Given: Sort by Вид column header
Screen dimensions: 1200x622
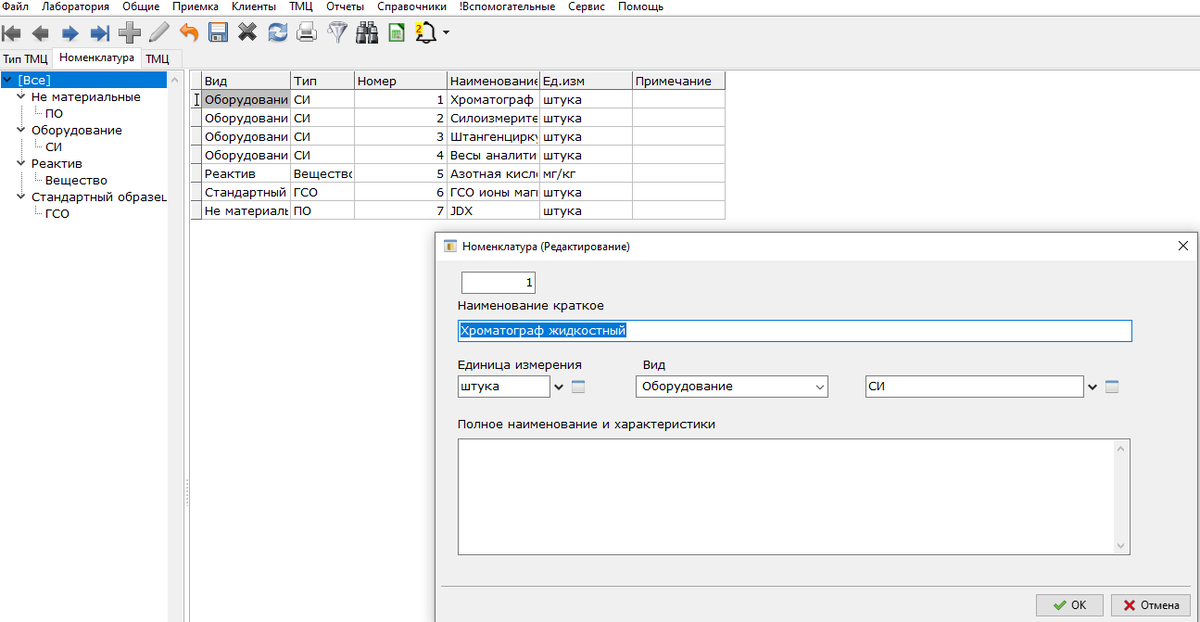Looking at the screenshot, I should point(245,81).
